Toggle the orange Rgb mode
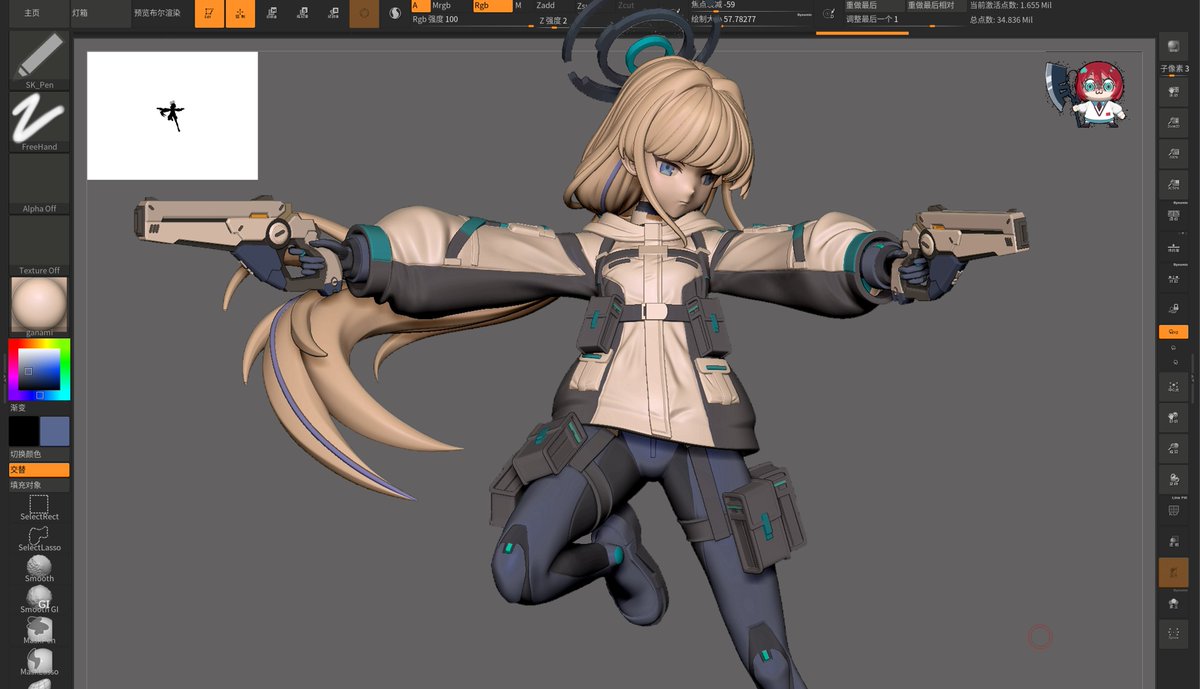Image resolution: width=1200 pixels, height=689 pixels. (x=492, y=6)
